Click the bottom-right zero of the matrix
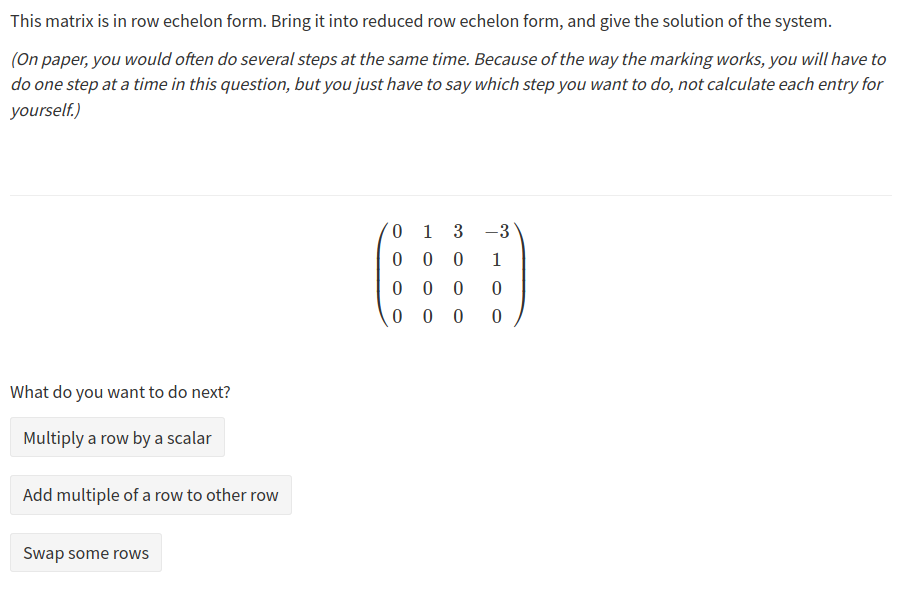 [x=497, y=319]
